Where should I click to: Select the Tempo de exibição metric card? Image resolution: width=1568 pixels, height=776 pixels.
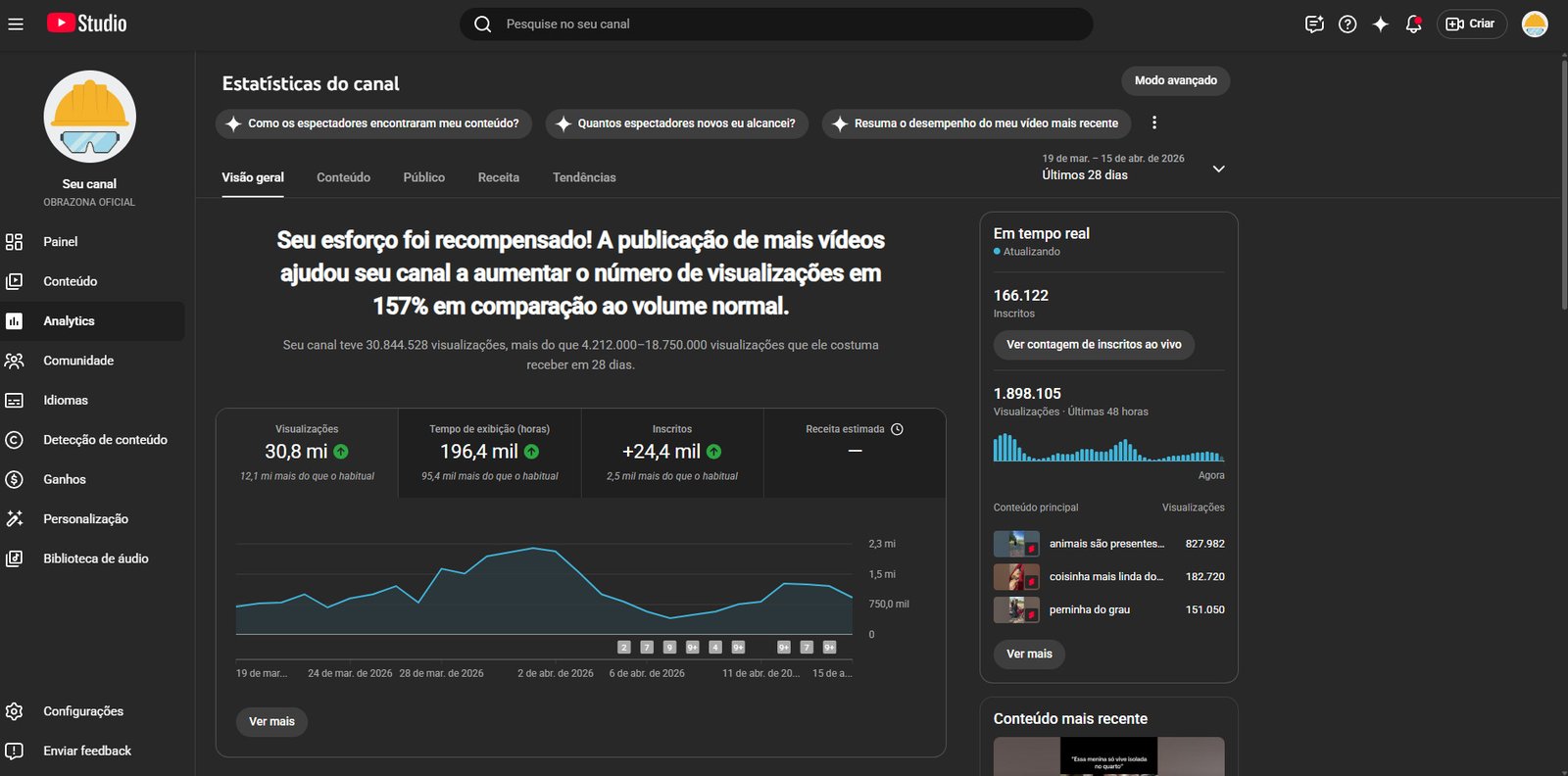pos(489,453)
